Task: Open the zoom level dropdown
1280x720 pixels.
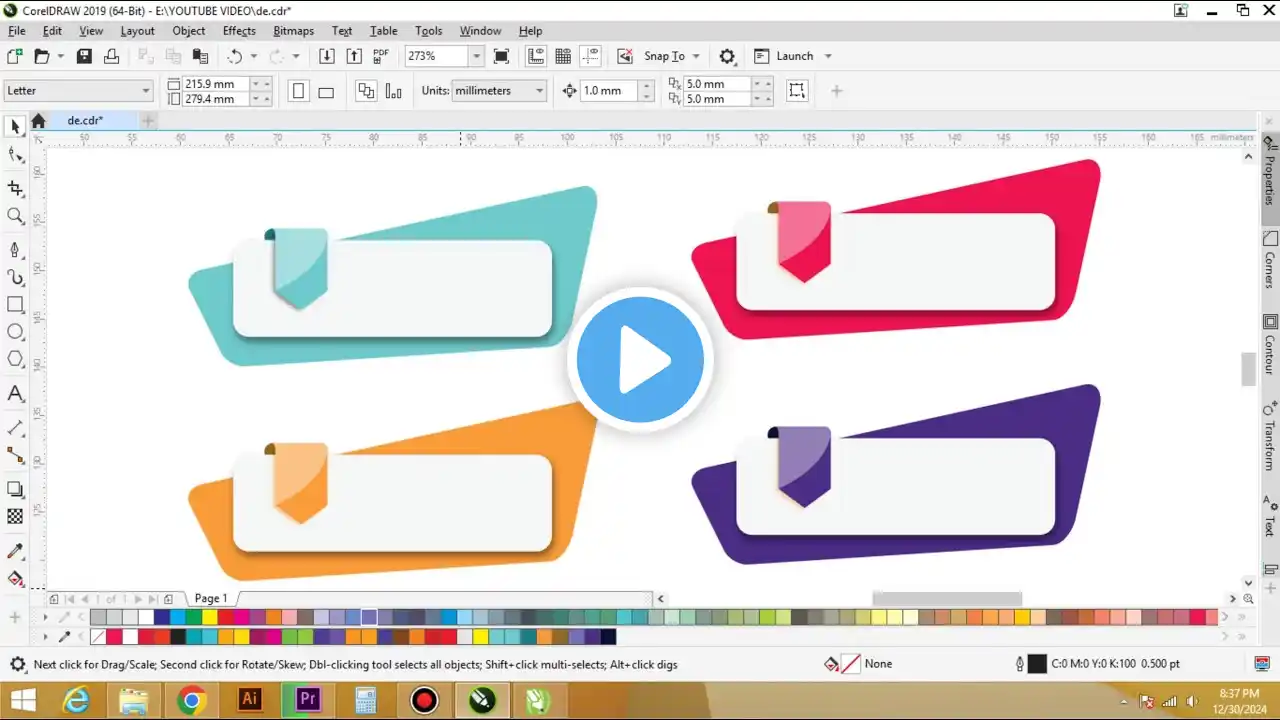Action: tap(476, 56)
